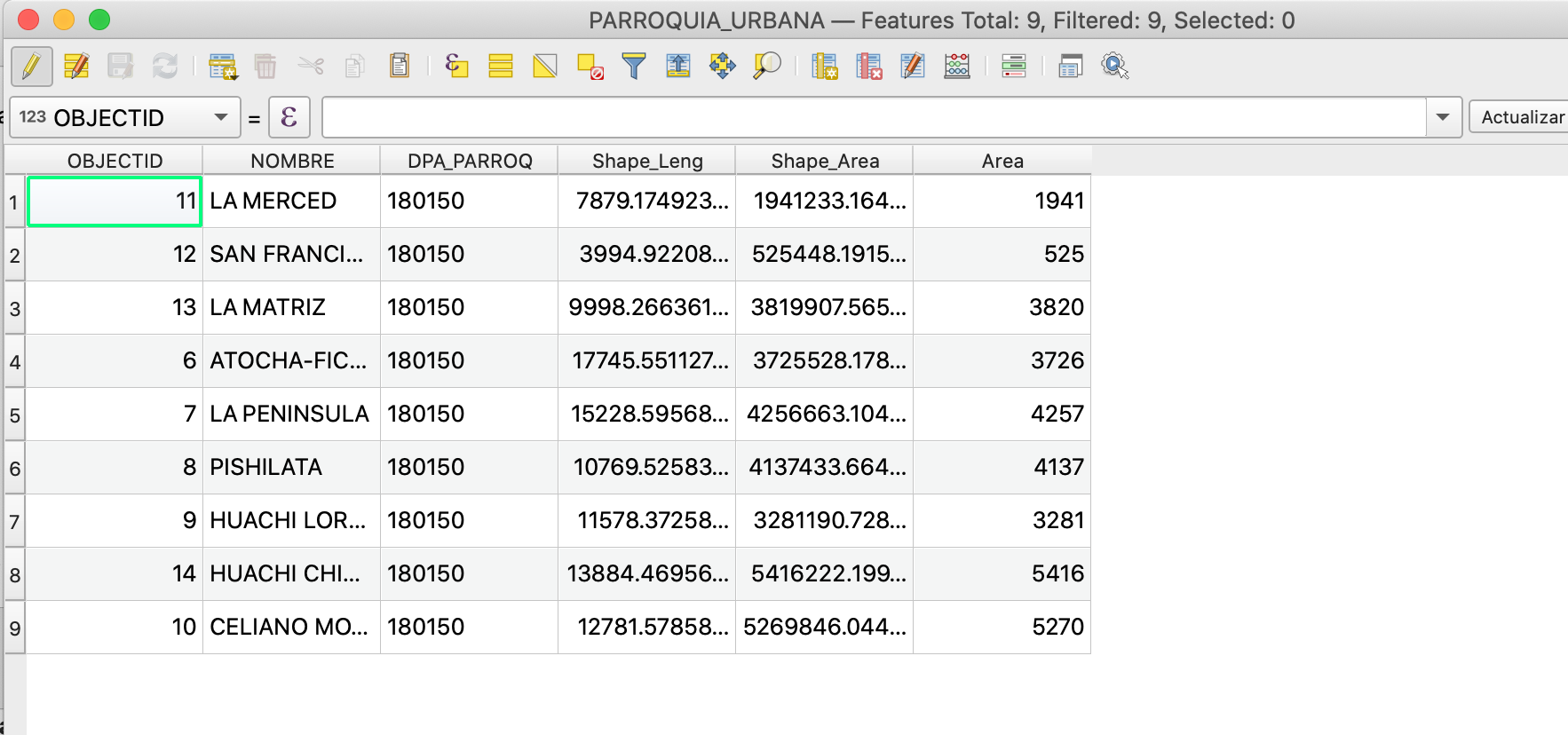Screen dimensions: 1568x735
Task: Open Select features using expression
Action: [x=456, y=66]
